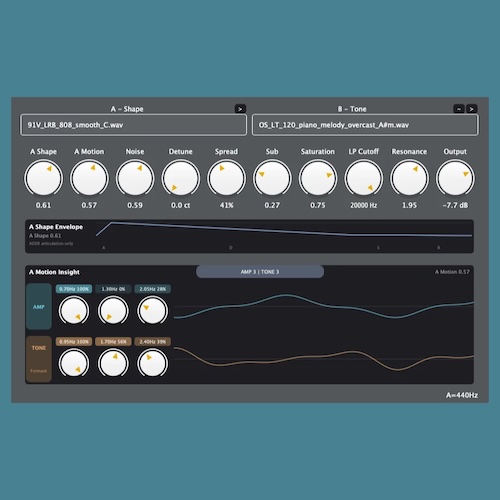Toggle the TONE Formant lane button
This screenshot has height=500, width=500.
point(39,359)
